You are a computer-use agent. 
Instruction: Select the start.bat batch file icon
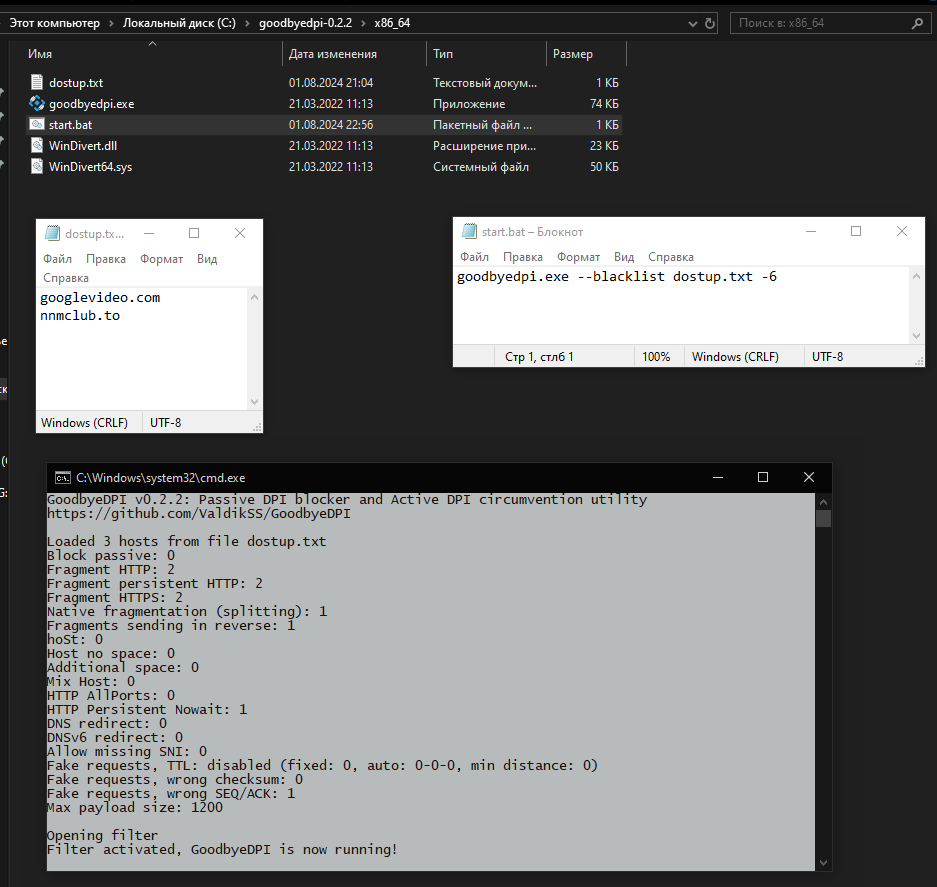tap(36, 124)
